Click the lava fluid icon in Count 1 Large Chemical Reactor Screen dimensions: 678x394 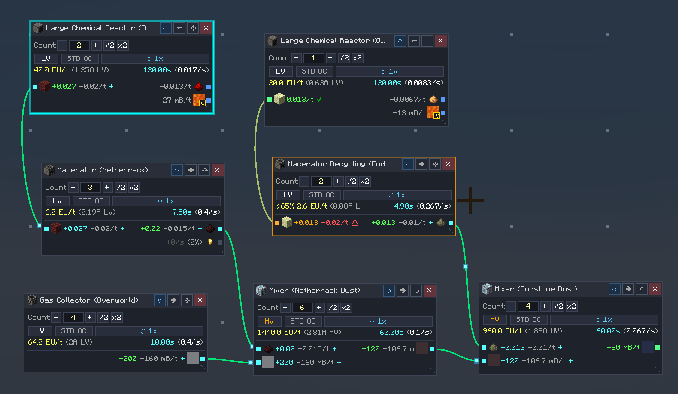click(433, 112)
